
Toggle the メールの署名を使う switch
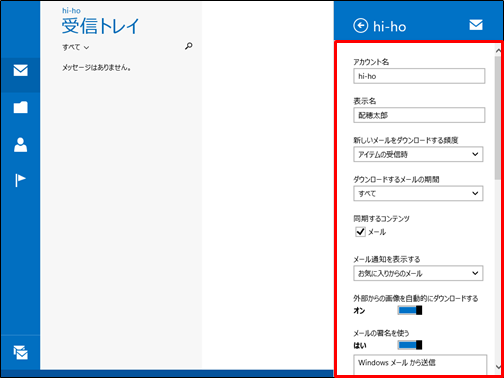point(410,345)
